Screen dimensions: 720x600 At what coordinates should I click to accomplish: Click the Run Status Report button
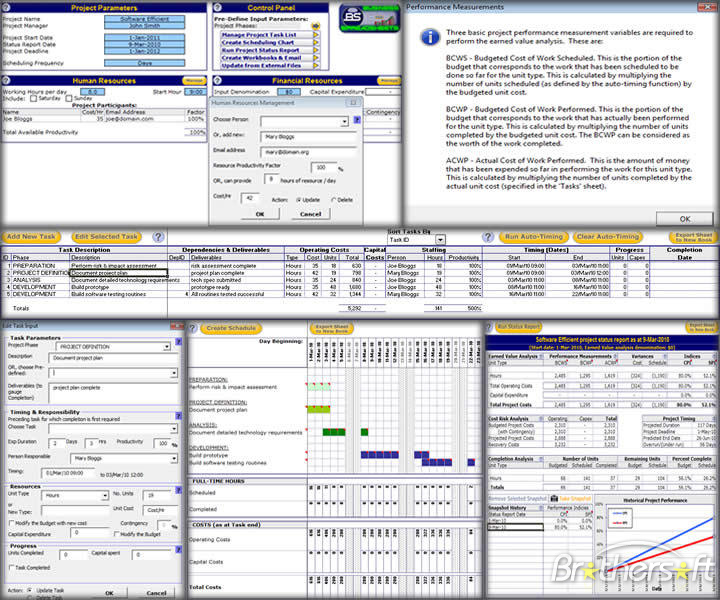point(518,326)
